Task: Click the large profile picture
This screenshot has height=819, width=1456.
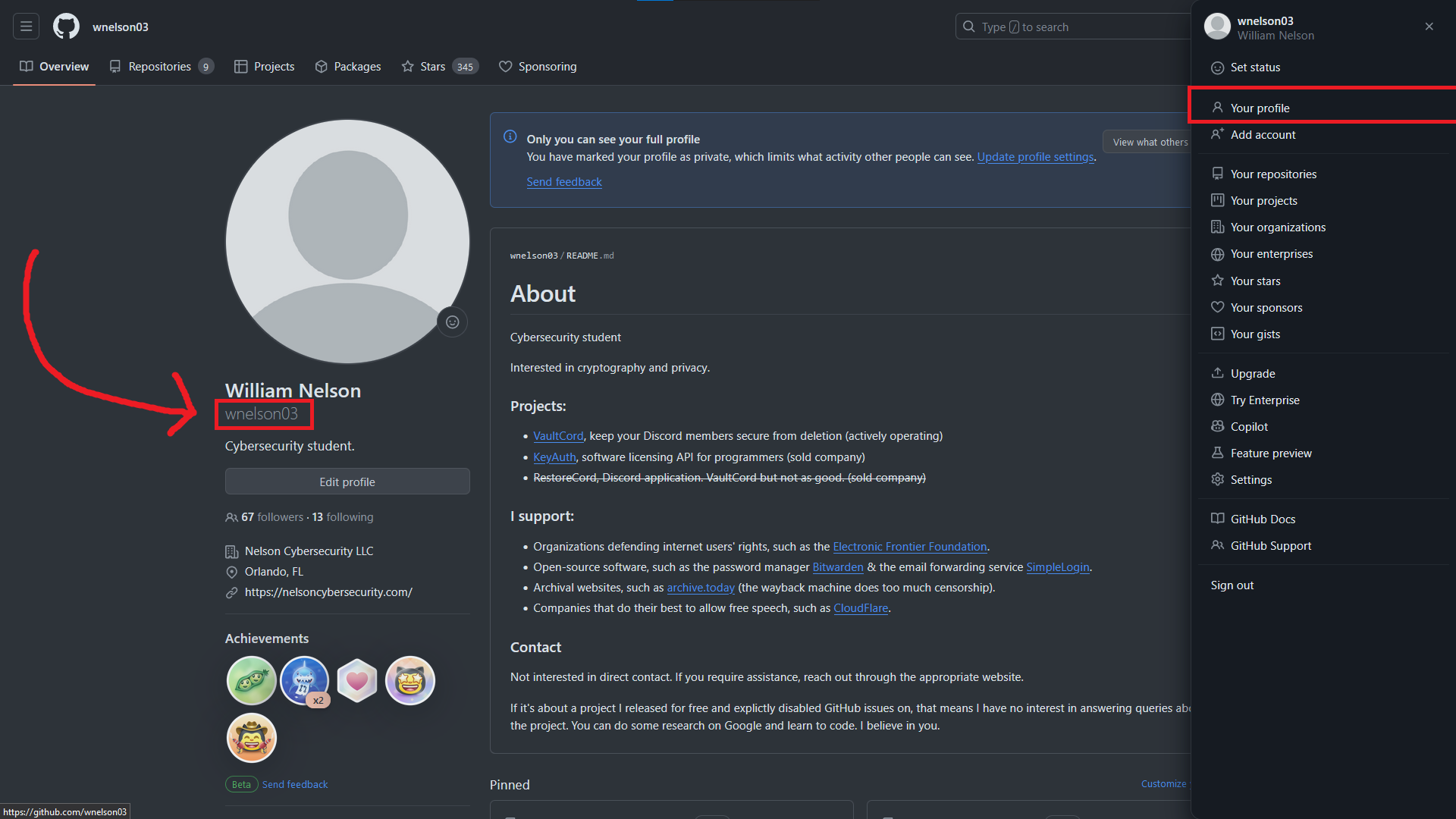Action: click(x=347, y=241)
